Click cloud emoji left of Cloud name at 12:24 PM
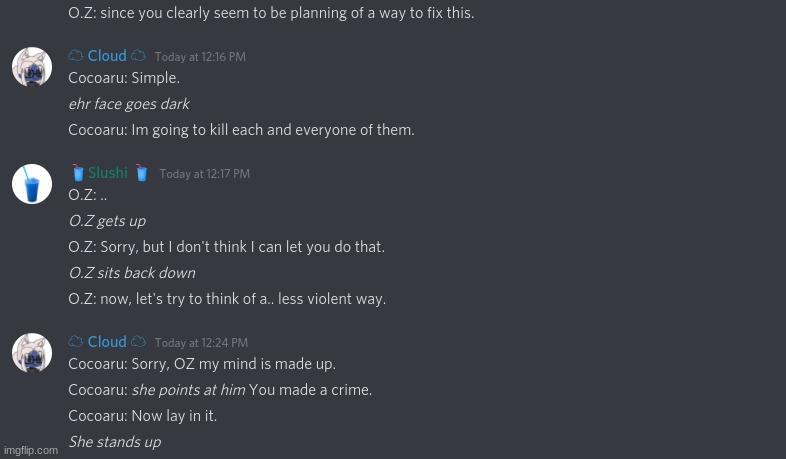The height and width of the screenshot is (459, 786). (x=76, y=342)
